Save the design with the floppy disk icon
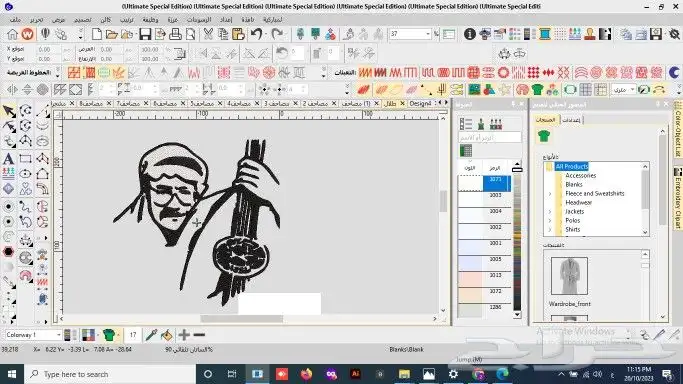 (x=145, y=34)
